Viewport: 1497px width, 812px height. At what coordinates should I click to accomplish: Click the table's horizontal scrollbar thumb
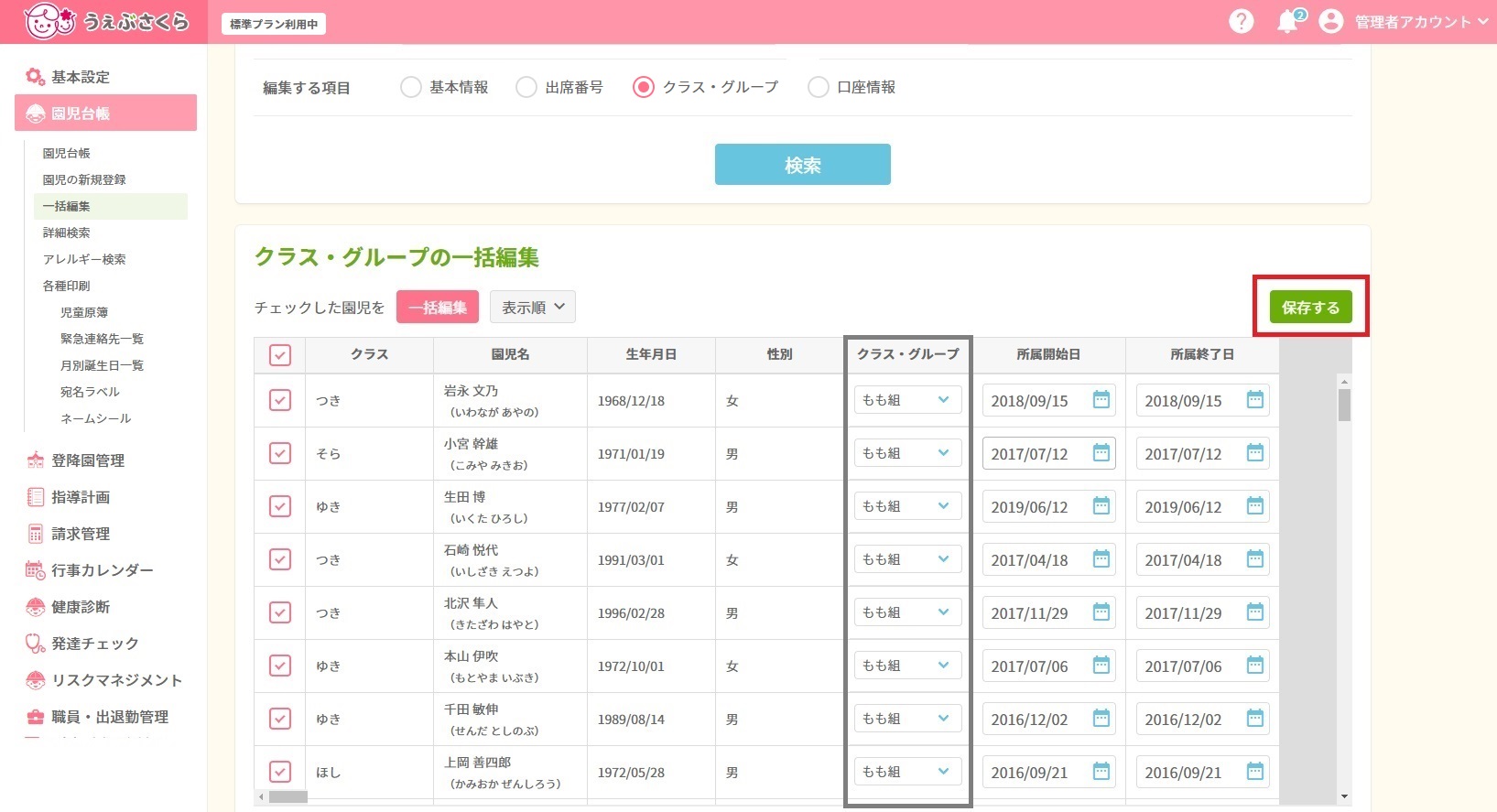(x=288, y=797)
